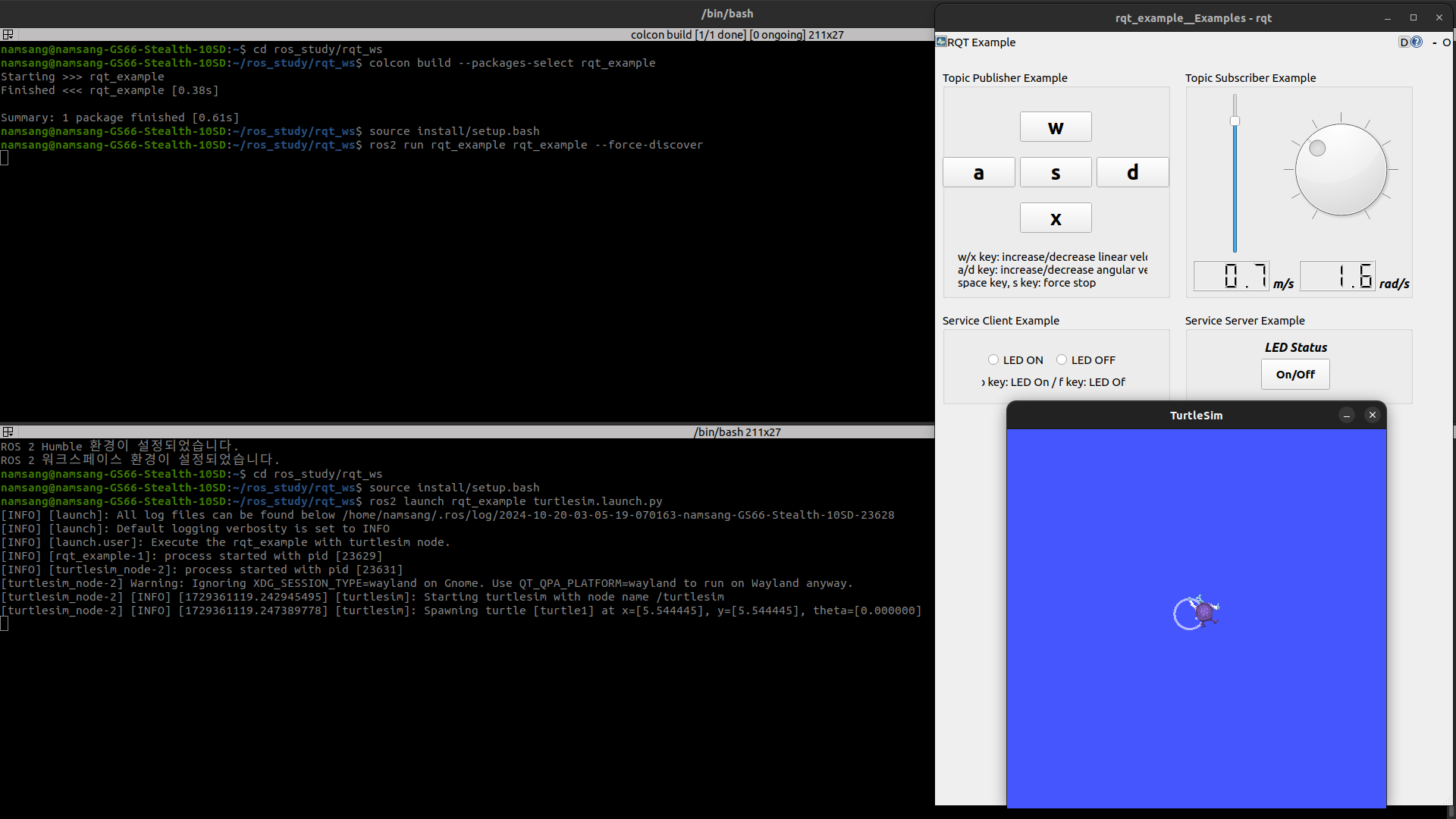Click the vertical linear velocity slider handle
Viewport: 1456px width, 819px height.
click(1235, 121)
